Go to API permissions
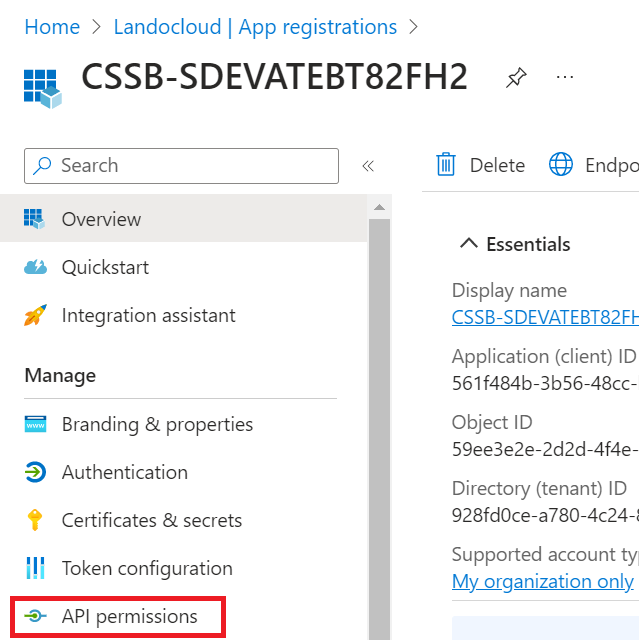 coord(129,616)
